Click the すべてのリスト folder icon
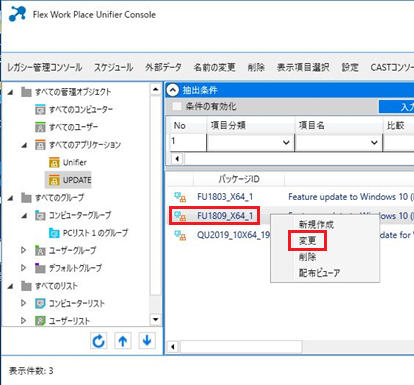The image size is (414, 385). (x=26, y=286)
